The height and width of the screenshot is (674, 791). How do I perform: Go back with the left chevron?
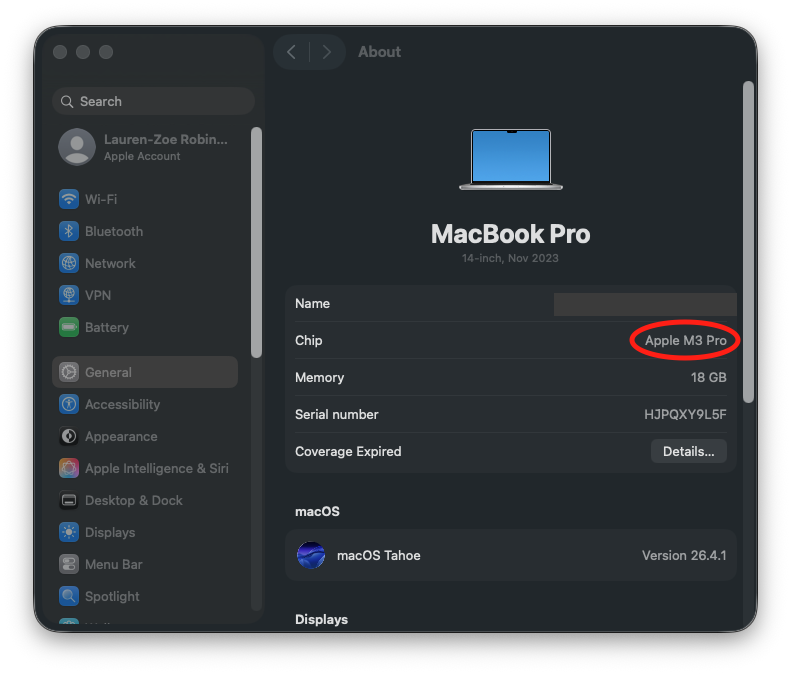(291, 52)
